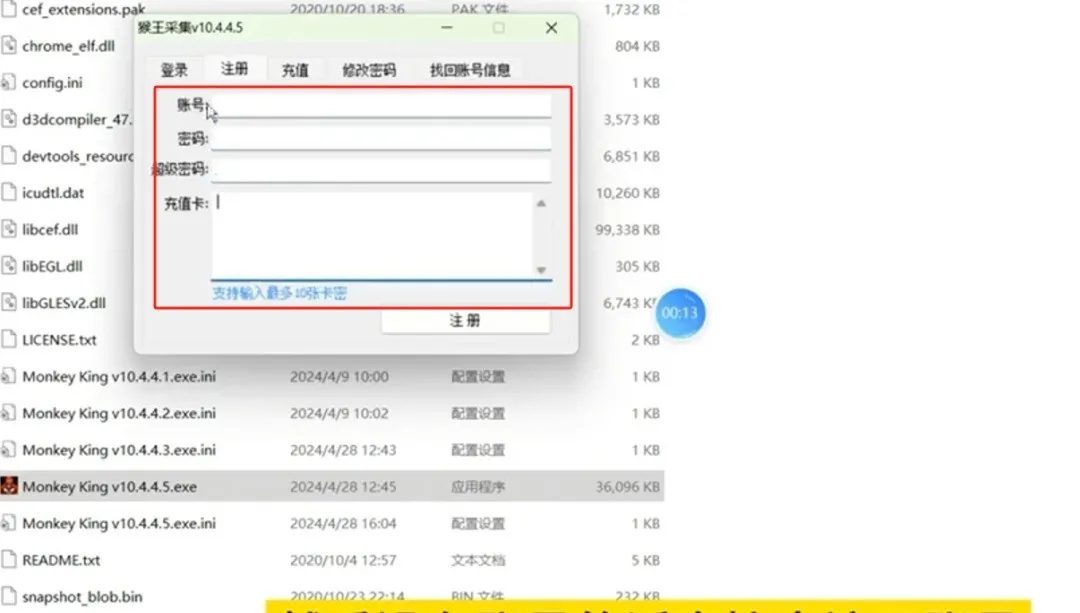Click the 充值卡 text area

(370, 235)
